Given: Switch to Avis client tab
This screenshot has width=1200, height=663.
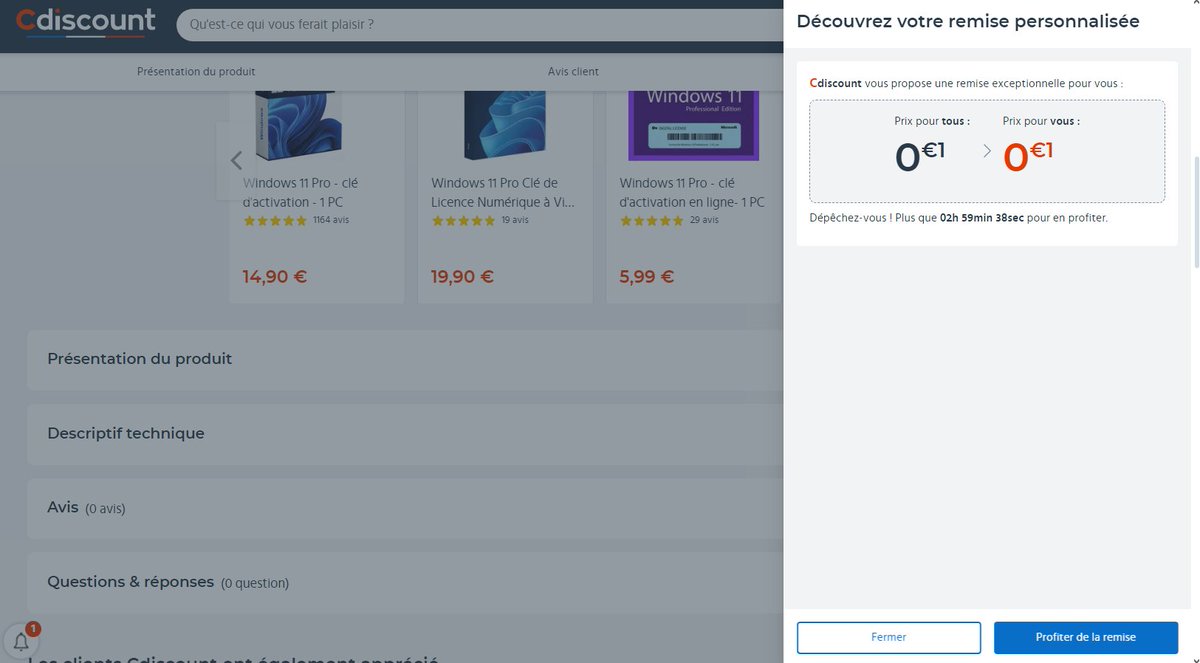Looking at the screenshot, I should click(573, 71).
